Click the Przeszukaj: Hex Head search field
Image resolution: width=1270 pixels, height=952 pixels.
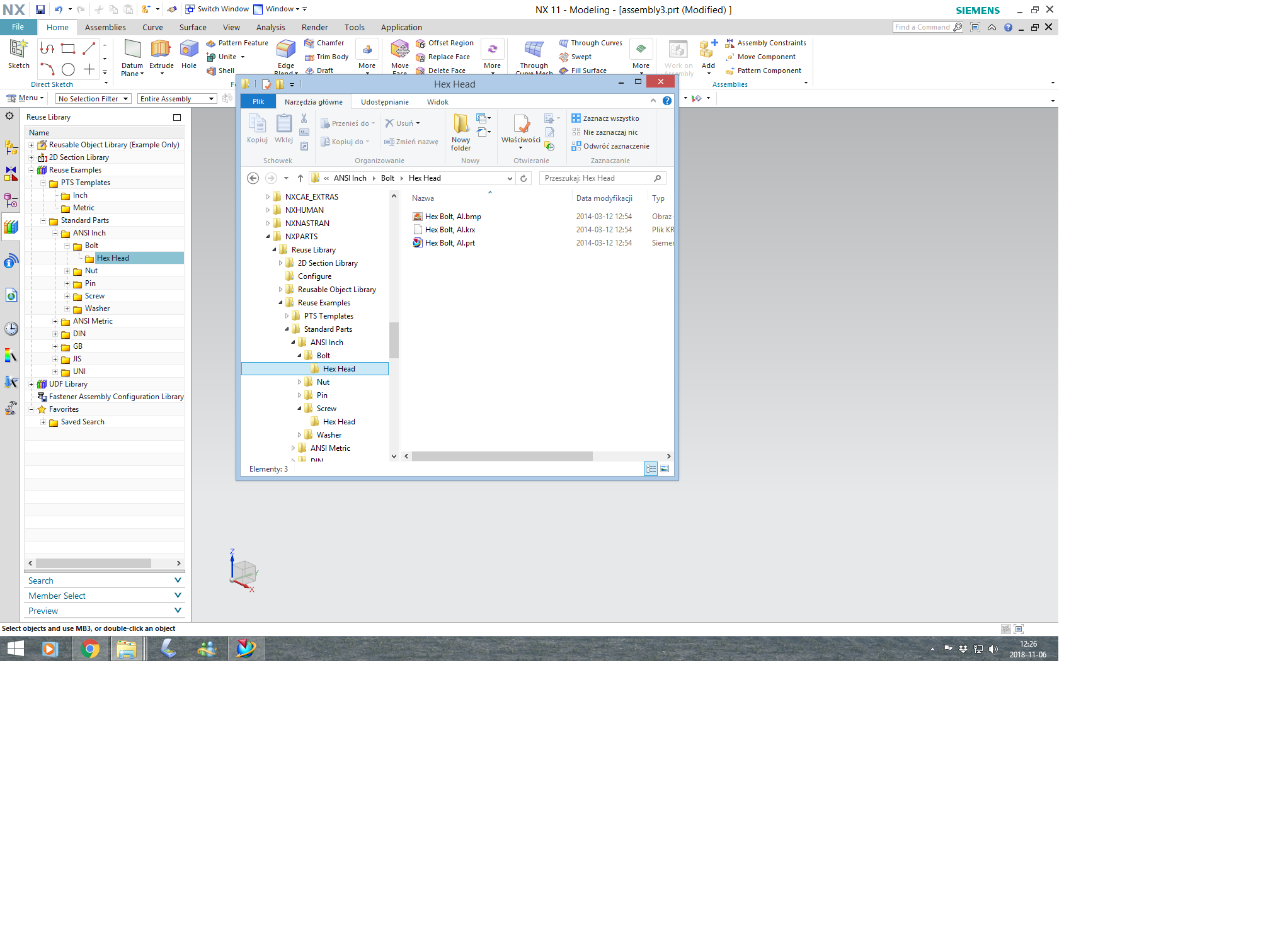(602, 178)
